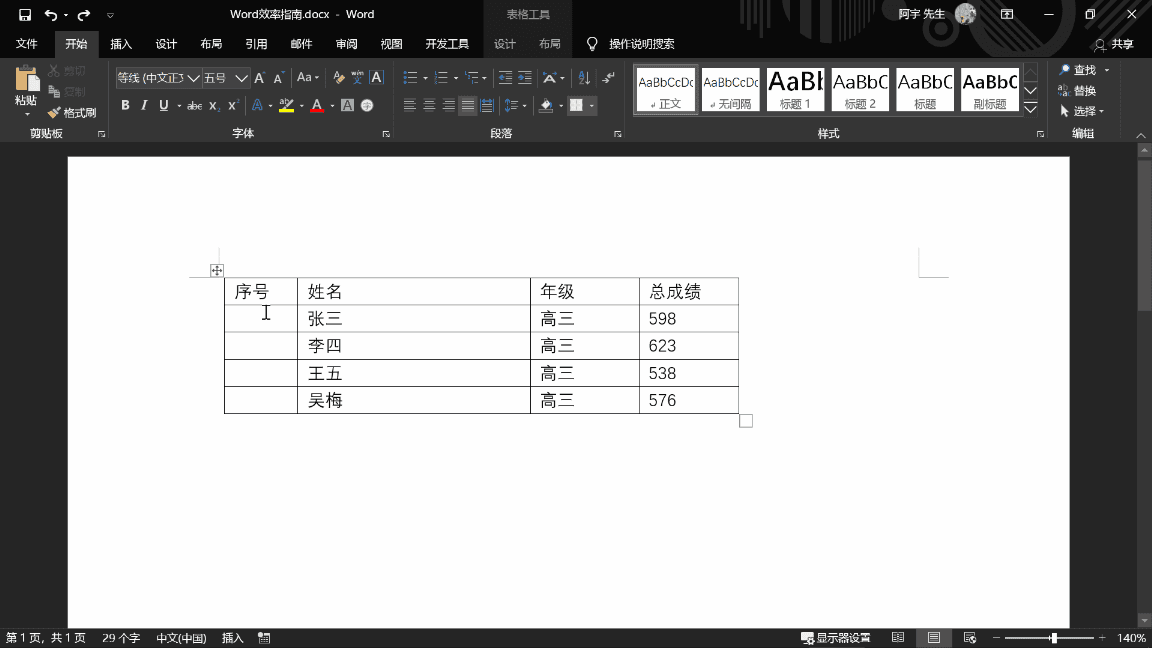The width and height of the screenshot is (1152, 648).
Task: Toggle Italic formatting
Action: (x=144, y=106)
